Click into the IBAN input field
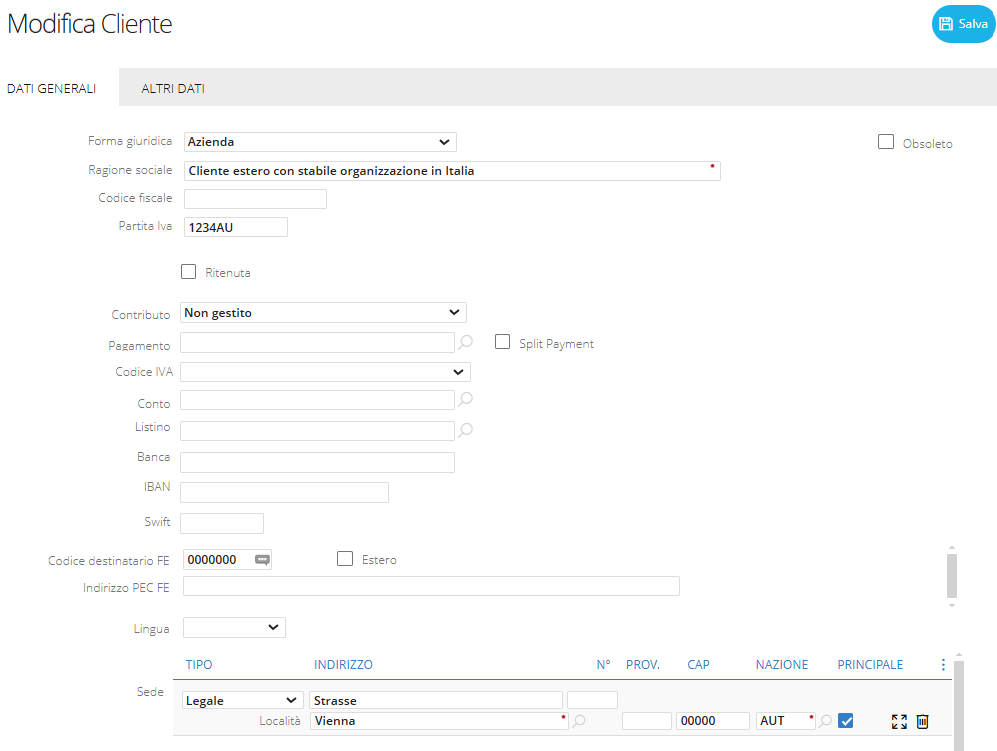997x751 pixels. click(284, 492)
